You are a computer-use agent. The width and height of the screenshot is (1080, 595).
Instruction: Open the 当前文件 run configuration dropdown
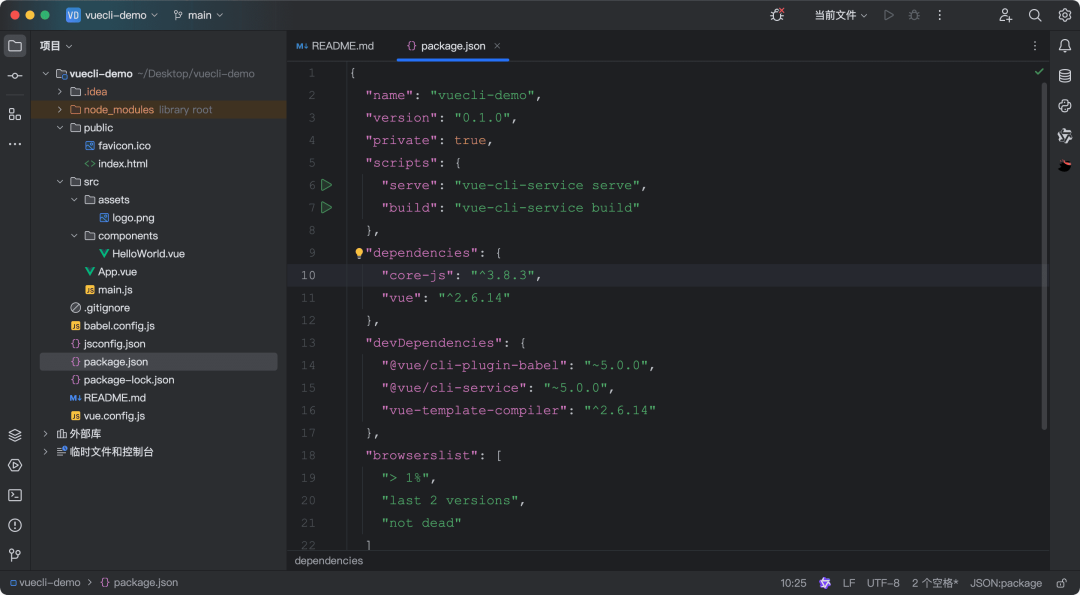[x=841, y=15]
